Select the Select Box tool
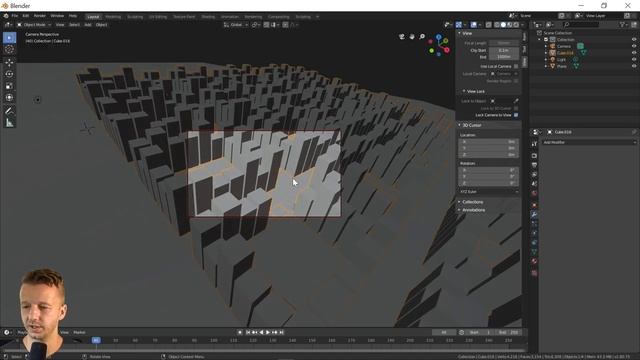 (x=9, y=38)
